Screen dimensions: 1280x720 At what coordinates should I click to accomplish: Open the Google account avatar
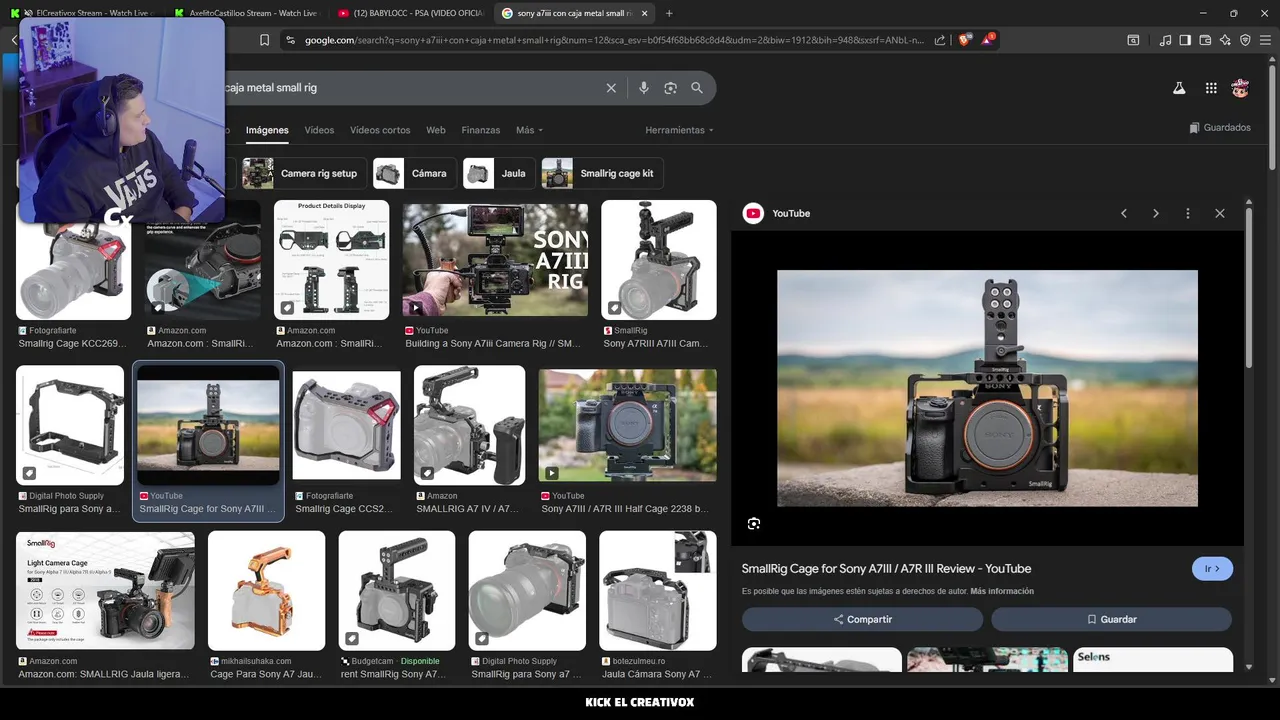[x=1240, y=88]
